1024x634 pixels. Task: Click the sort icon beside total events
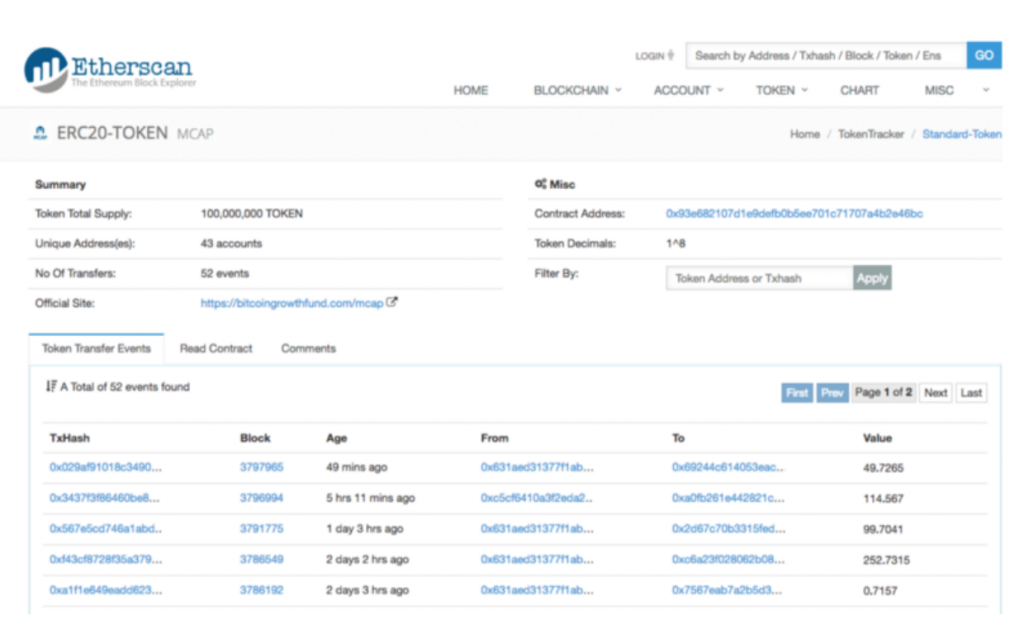click(x=51, y=387)
